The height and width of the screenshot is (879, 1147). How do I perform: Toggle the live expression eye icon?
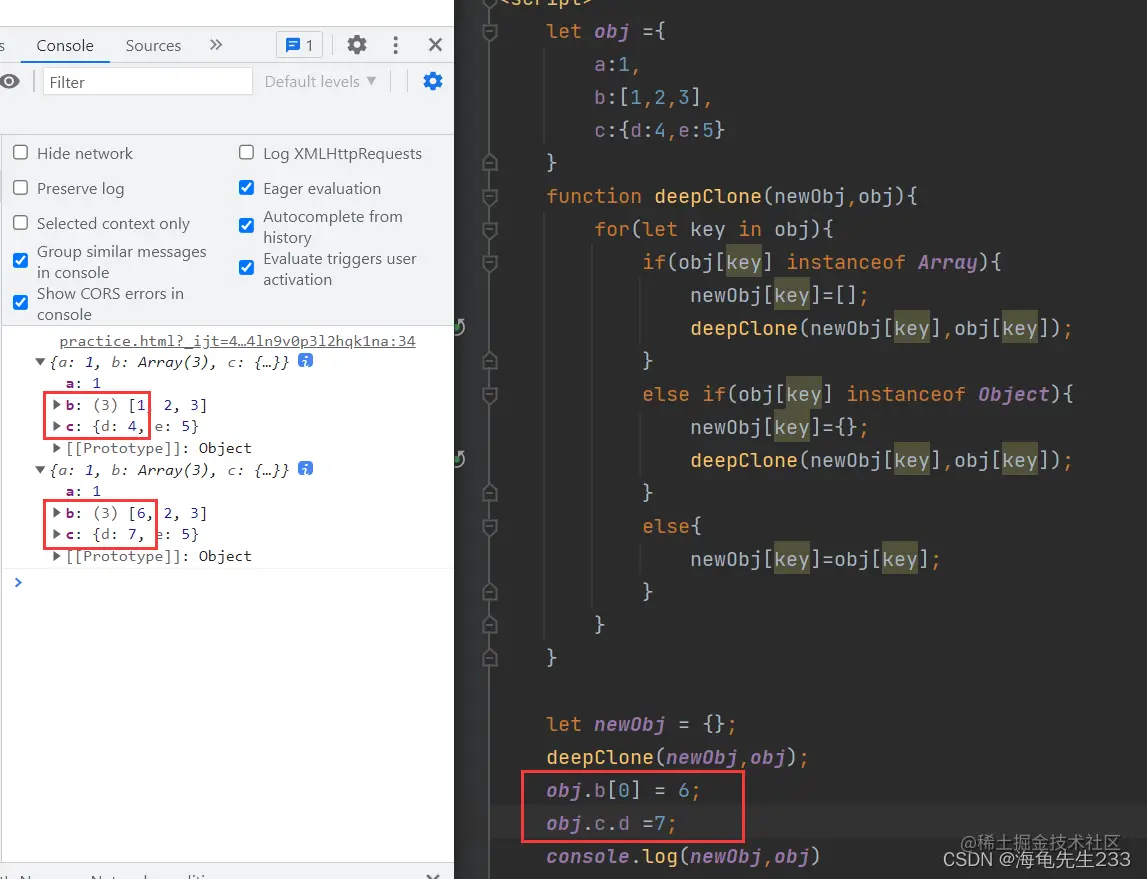[10, 81]
